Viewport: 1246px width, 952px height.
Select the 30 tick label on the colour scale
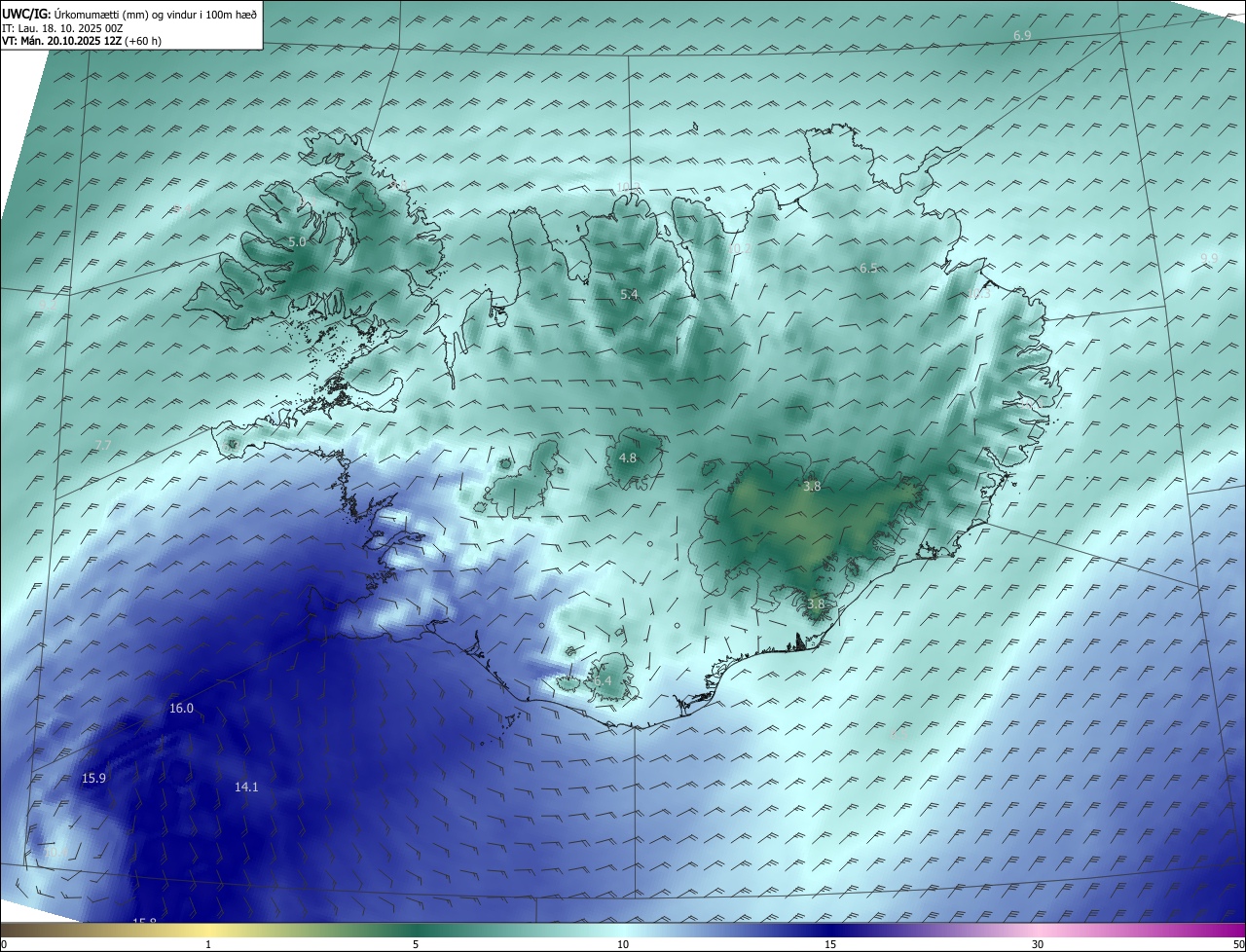[x=1038, y=944]
